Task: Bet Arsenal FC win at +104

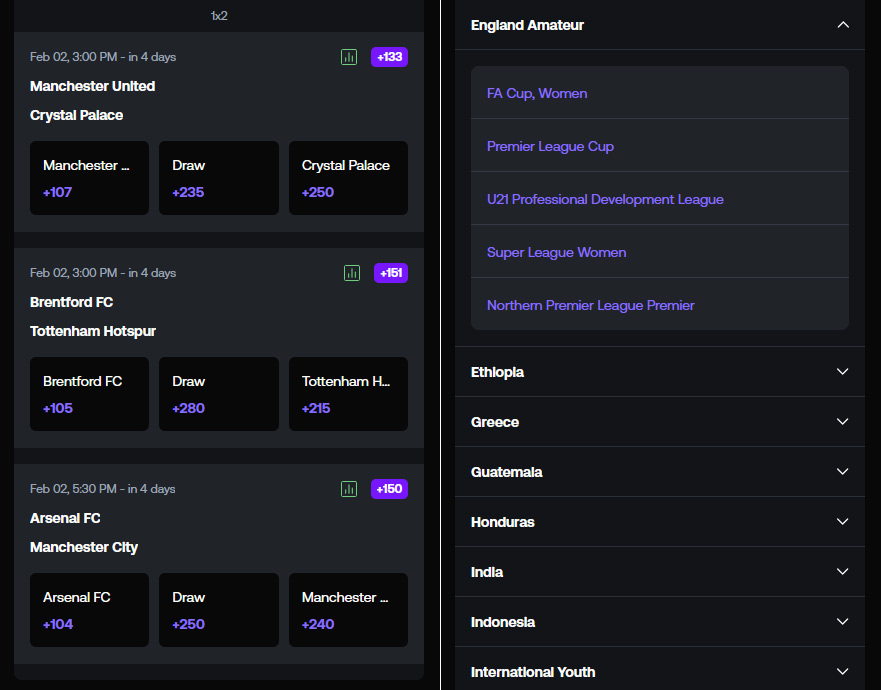Action: [x=89, y=610]
